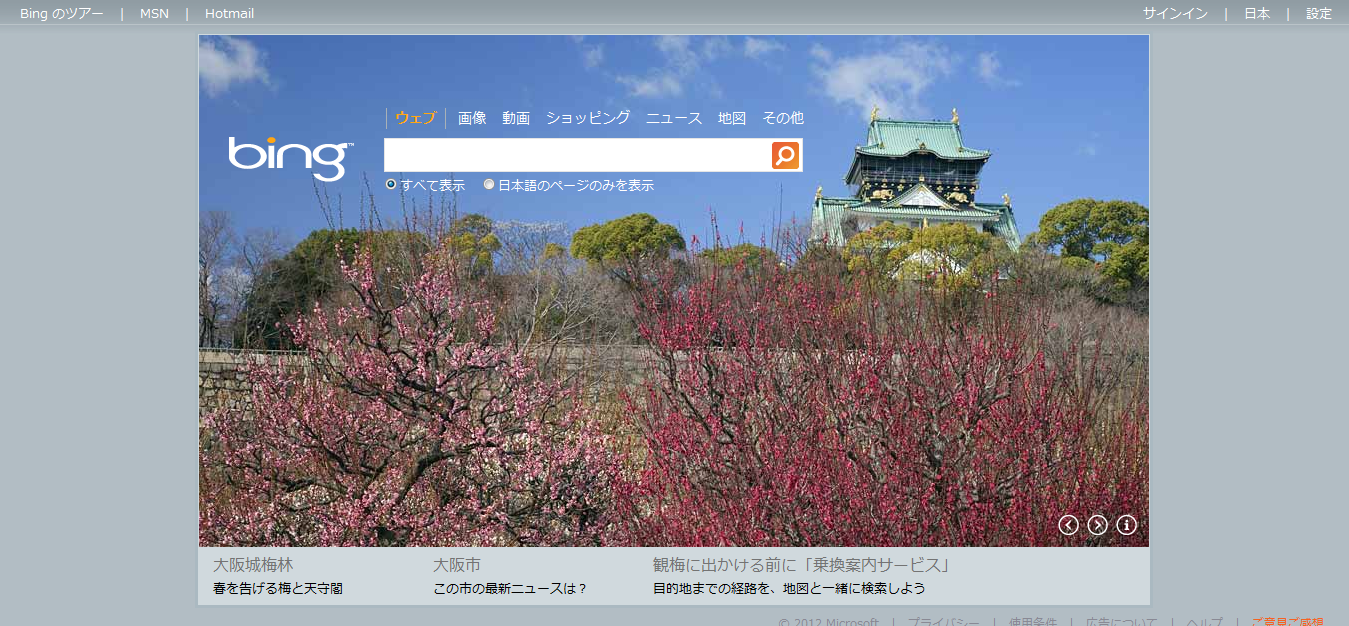Image resolution: width=1349 pixels, height=626 pixels.
Task: Open the ショッピング tab
Action: 588,118
